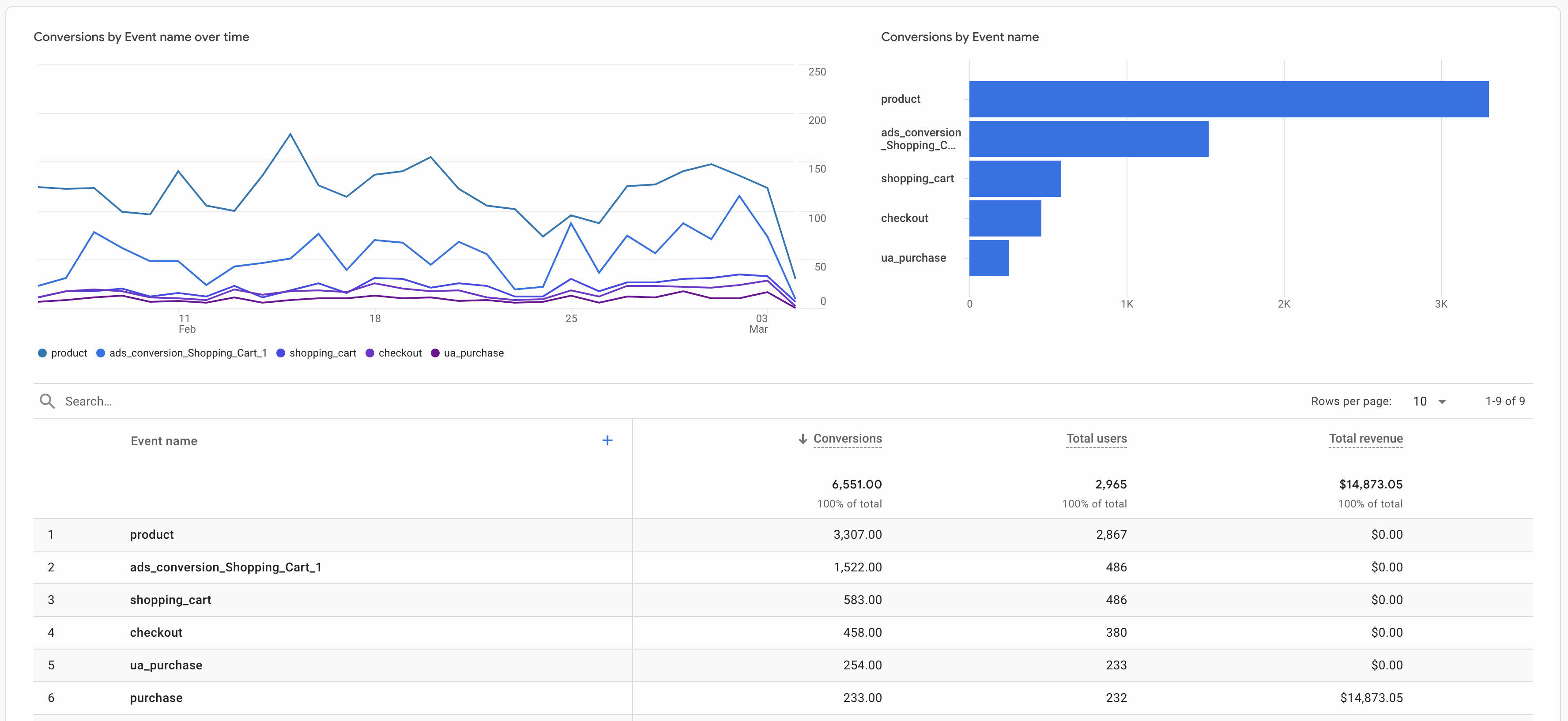Click the 3,307.00 conversions value
Viewport: 1568px width, 721px height.
857,535
